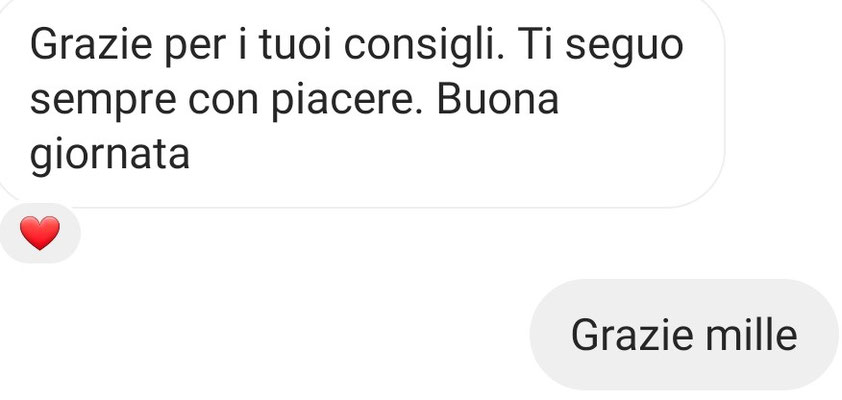Click the first 'Grazie' in the received message
842x400 pixels.
point(91,45)
